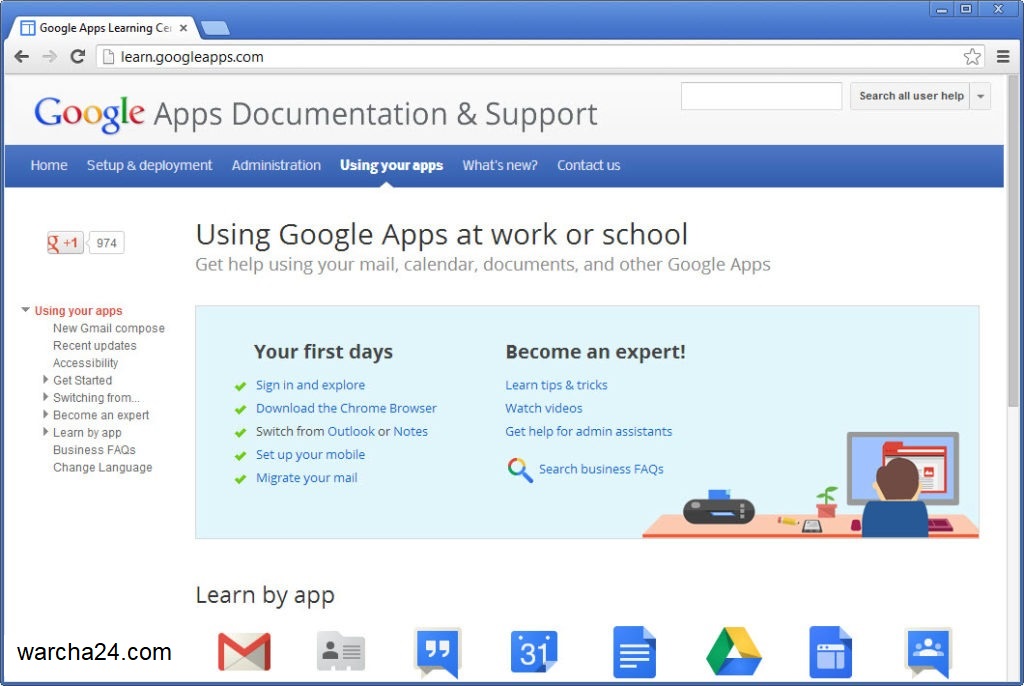Click the Google logo
1024x686 pixels.
coord(89,114)
